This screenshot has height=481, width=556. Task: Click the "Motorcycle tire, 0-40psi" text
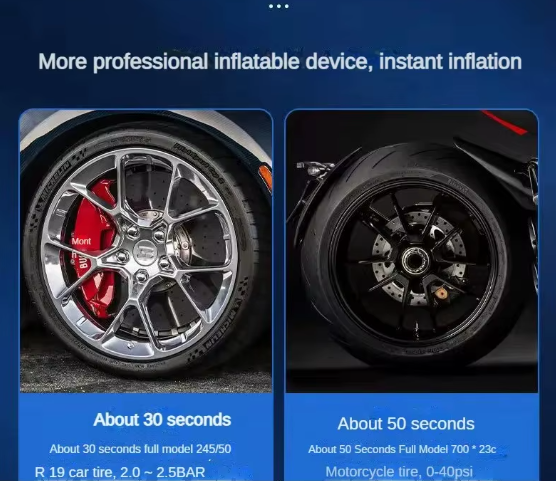[399, 472]
